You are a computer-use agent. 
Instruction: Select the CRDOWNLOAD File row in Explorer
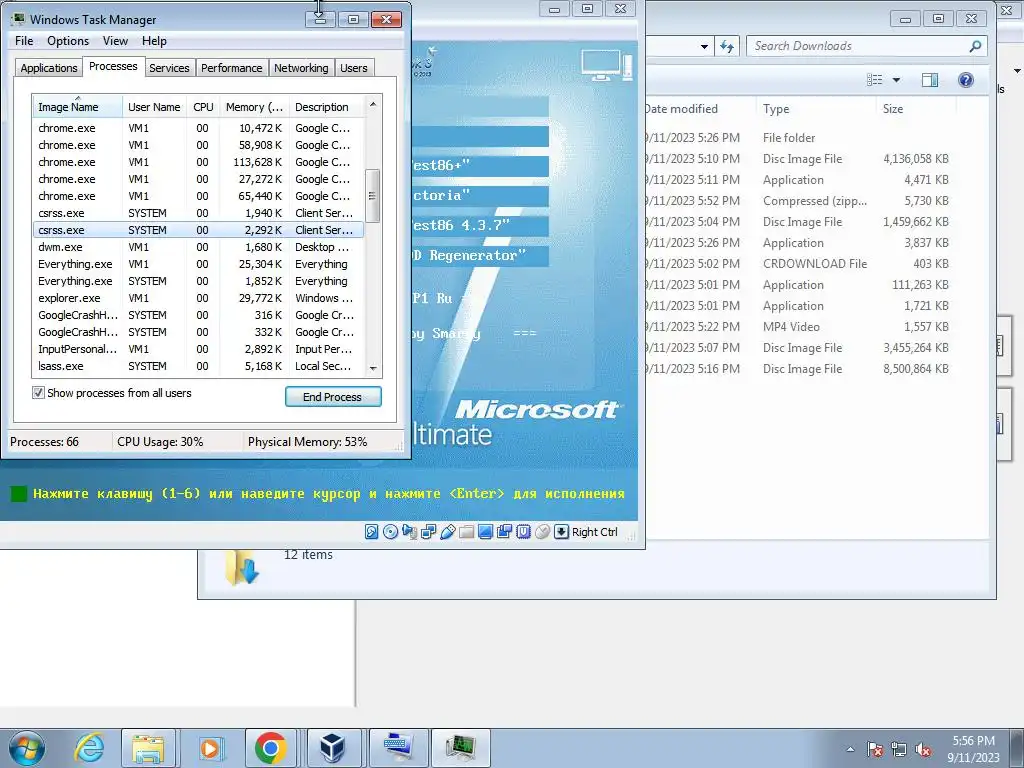click(x=799, y=264)
